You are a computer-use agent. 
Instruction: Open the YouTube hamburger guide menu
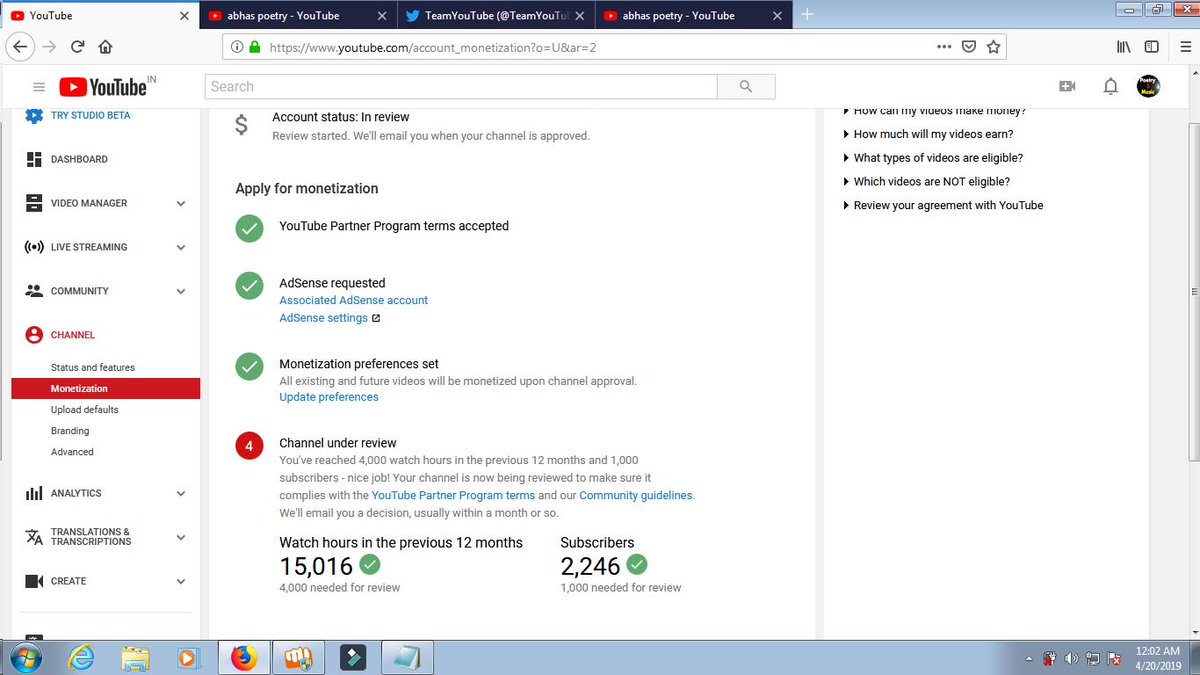click(39, 87)
